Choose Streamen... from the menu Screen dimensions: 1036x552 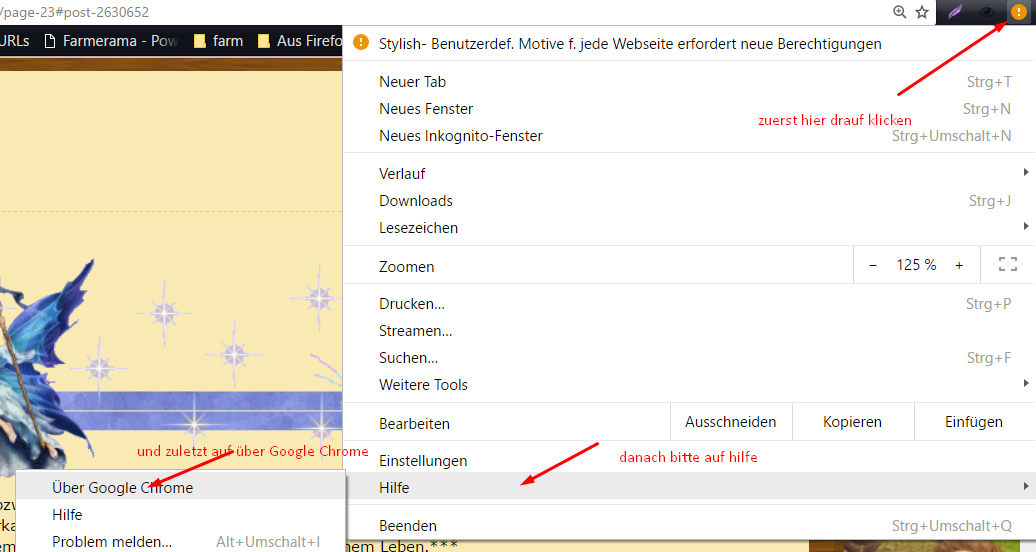click(x=689, y=331)
